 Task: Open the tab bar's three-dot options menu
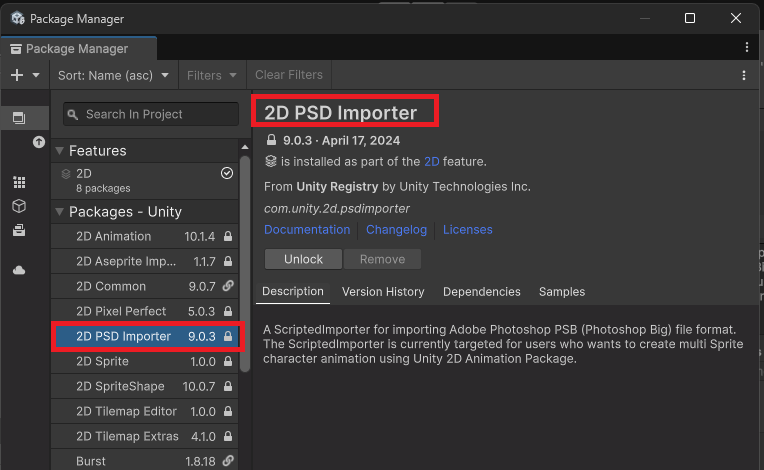pos(746,47)
